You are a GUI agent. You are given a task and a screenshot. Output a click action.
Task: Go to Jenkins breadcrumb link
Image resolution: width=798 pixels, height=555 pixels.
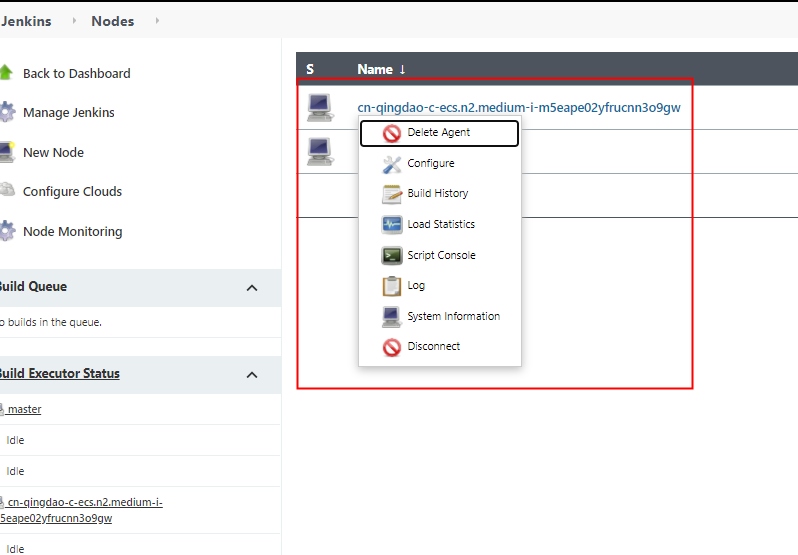point(26,21)
